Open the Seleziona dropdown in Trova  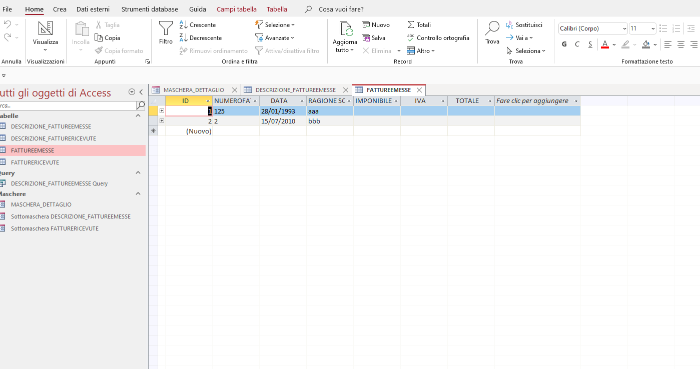click(x=526, y=51)
